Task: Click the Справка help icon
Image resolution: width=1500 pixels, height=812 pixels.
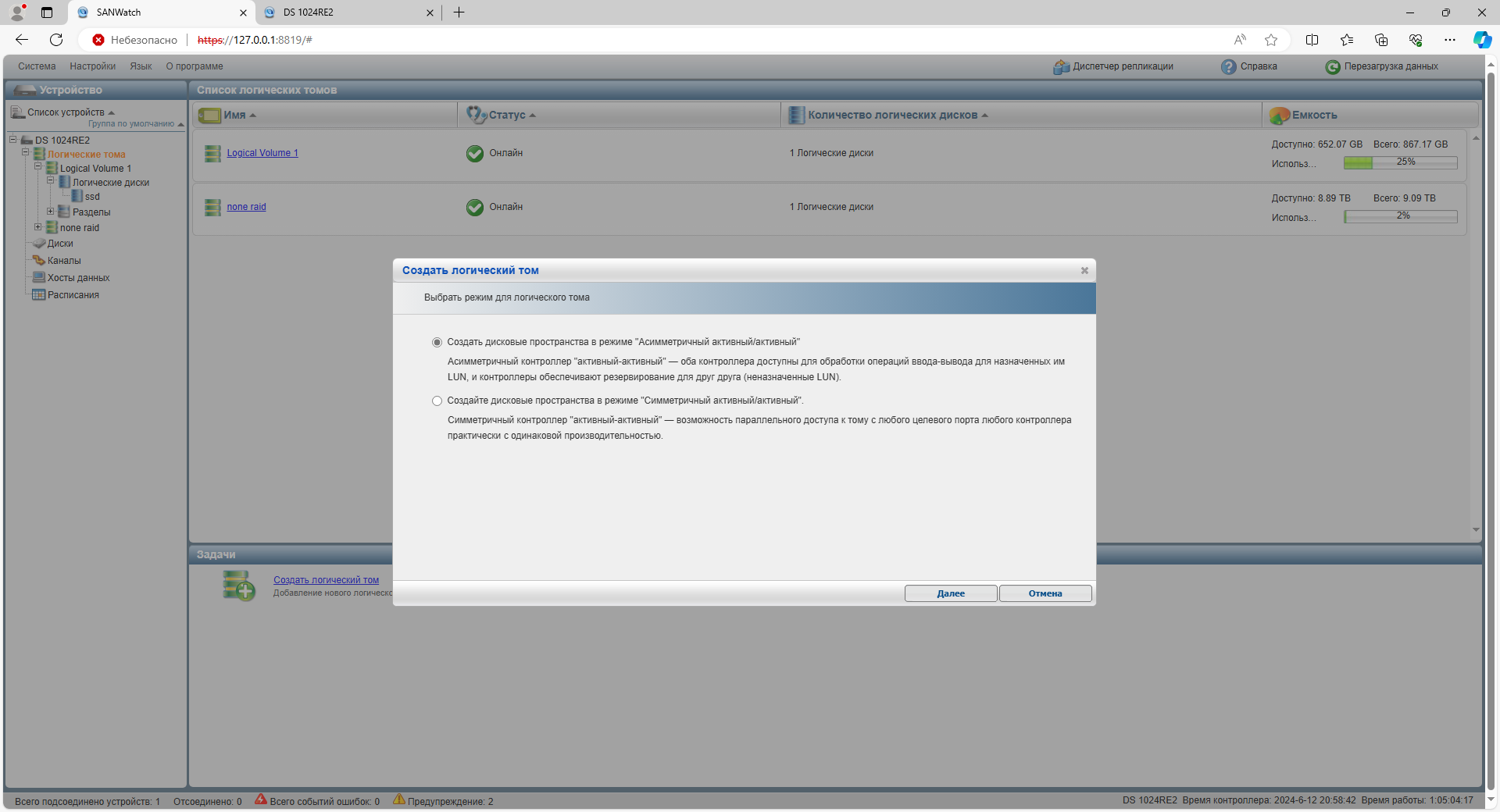Action: tap(1229, 67)
